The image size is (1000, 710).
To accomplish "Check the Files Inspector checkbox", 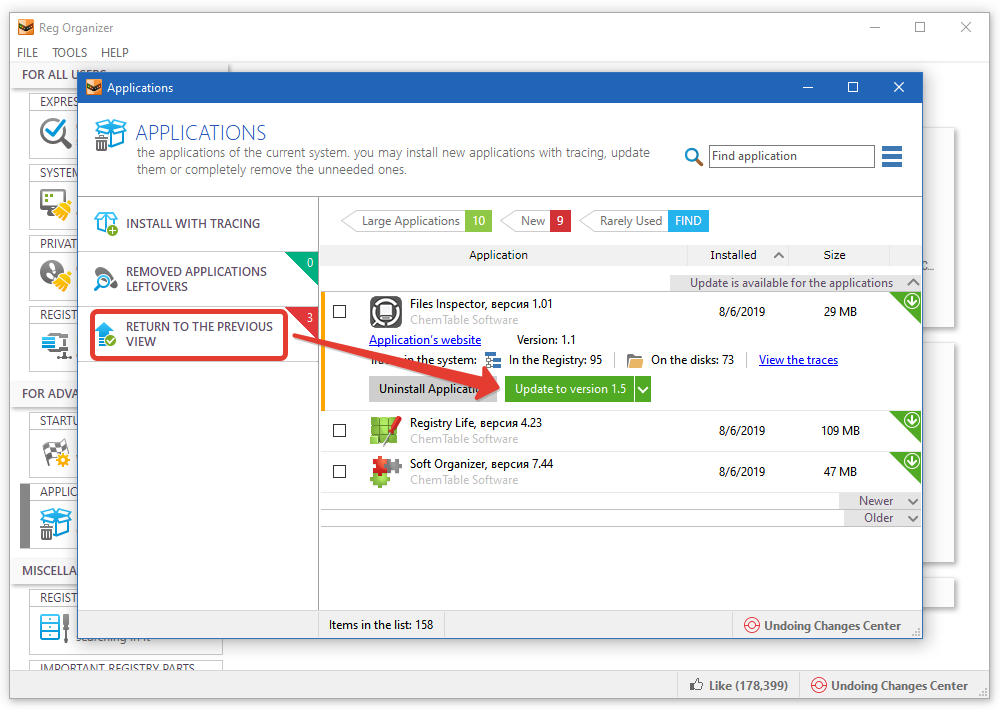I will 340,312.
